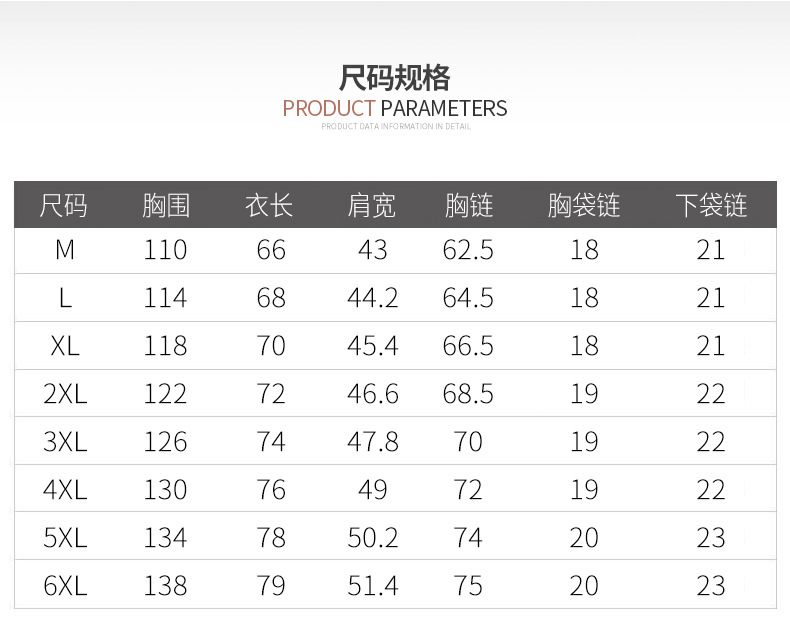The width and height of the screenshot is (790, 624).
Task: Select the 衣长 column header
Action: (270, 206)
